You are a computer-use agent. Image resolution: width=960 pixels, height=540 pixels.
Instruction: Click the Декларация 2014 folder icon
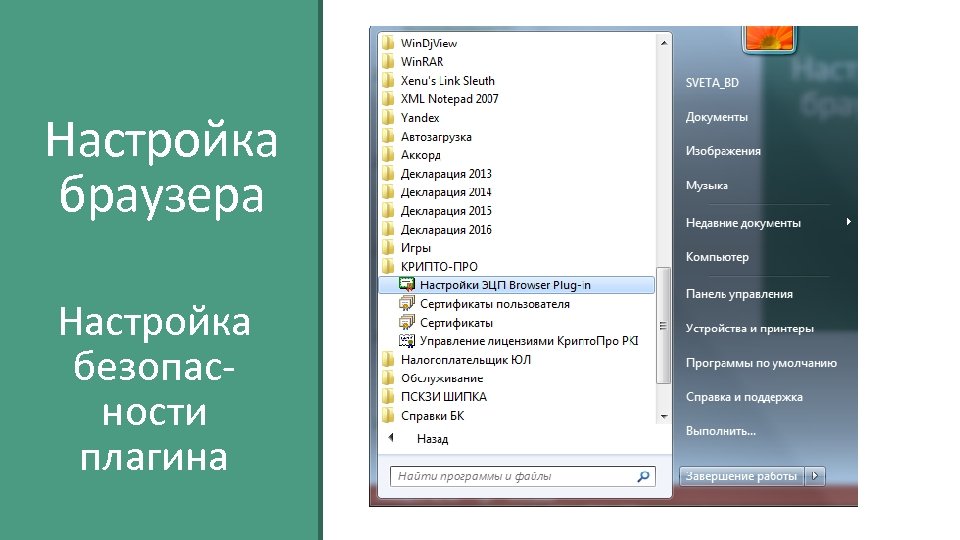388,192
